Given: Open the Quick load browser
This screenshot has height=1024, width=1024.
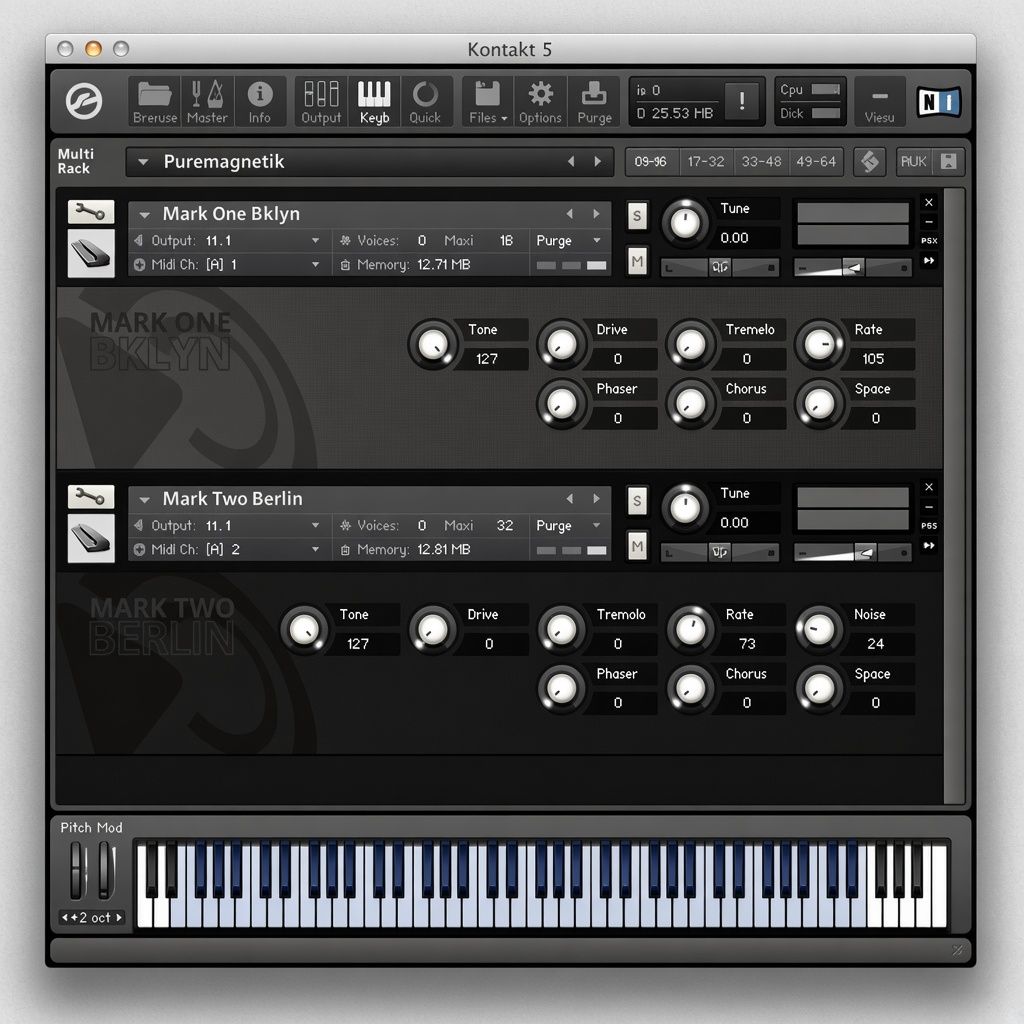Looking at the screenshot, I should point(425,101).
